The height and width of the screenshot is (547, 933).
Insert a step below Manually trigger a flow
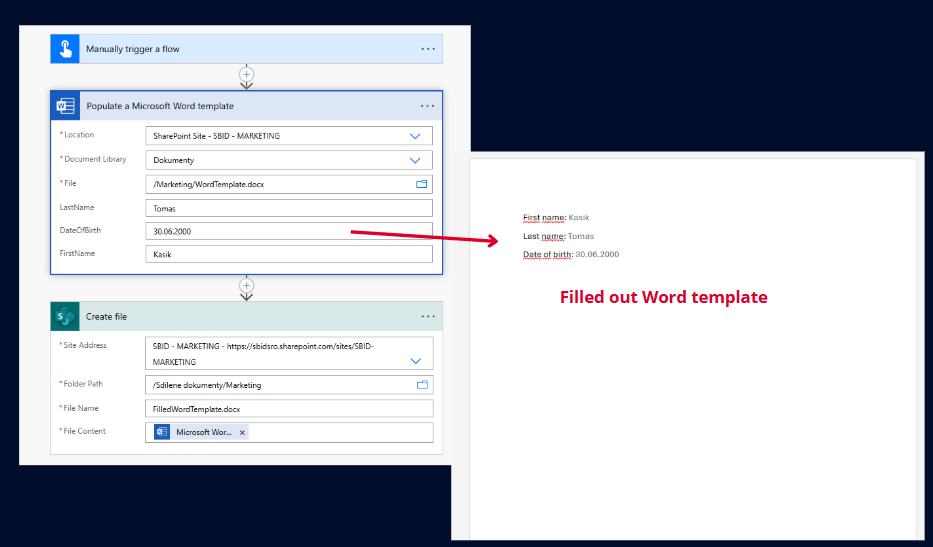tap(246, 74)
